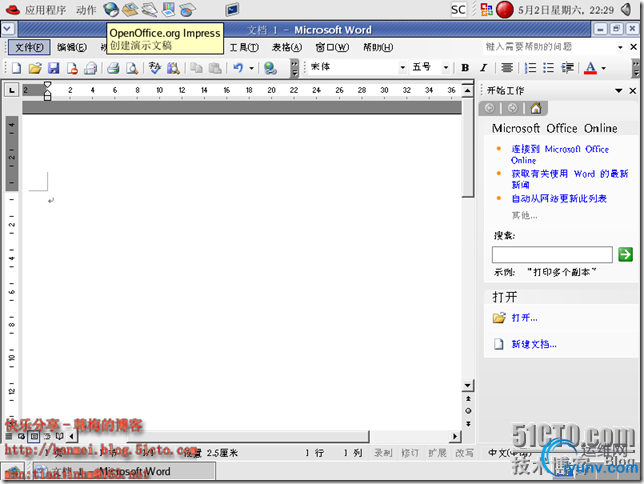The height and width of the screenshot is (484, 644).
Task: Expand the formatting toolbar options at far right
Action: tap(636, 68)
